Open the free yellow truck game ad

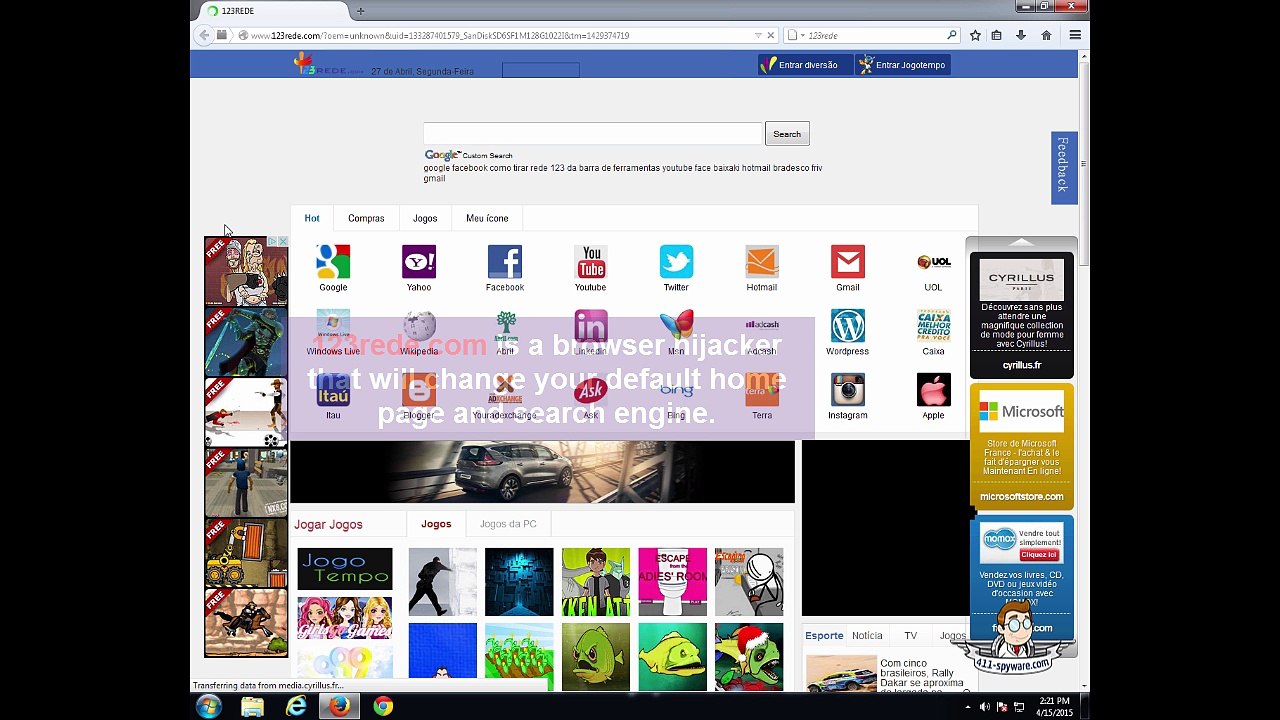click(x=246, y=552)
